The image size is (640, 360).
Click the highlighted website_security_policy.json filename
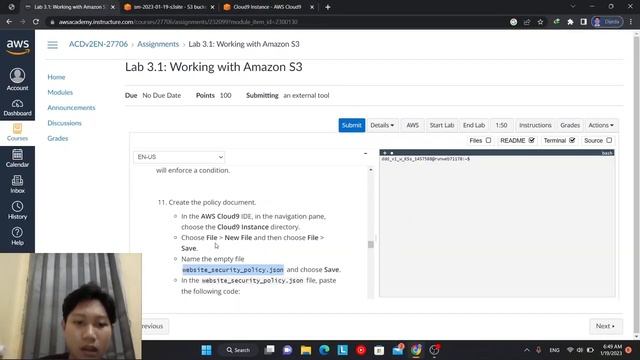tap(233, 270)
